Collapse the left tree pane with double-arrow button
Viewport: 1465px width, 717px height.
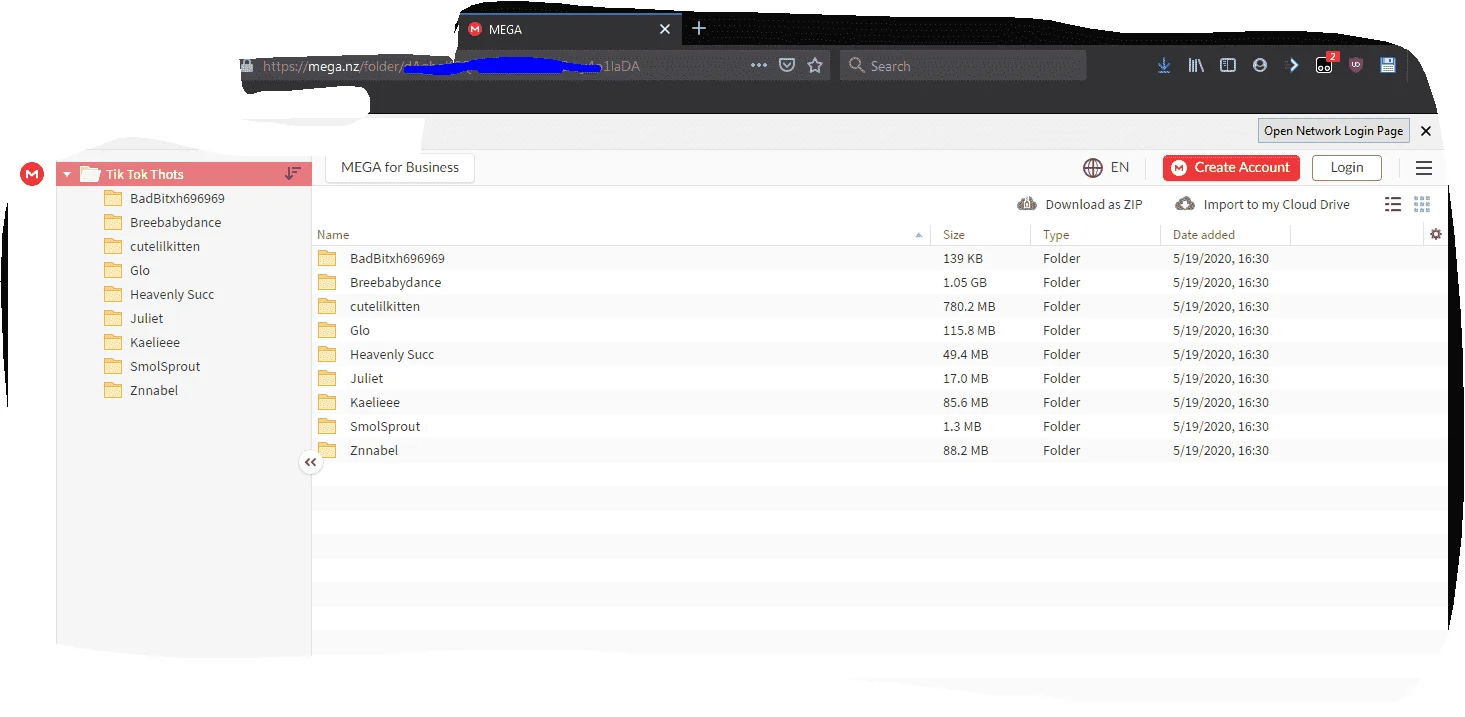click(x=311, y=462)
